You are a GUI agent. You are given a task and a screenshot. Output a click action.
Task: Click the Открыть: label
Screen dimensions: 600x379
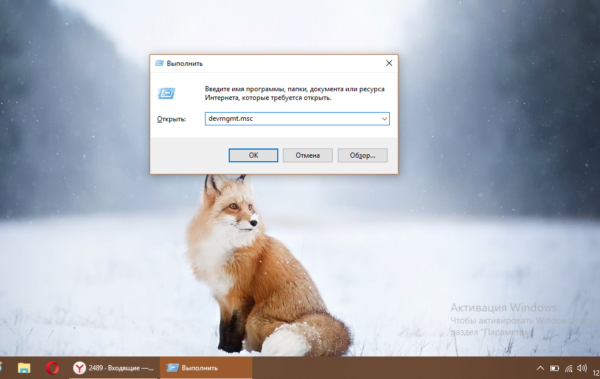coord(171,119)
